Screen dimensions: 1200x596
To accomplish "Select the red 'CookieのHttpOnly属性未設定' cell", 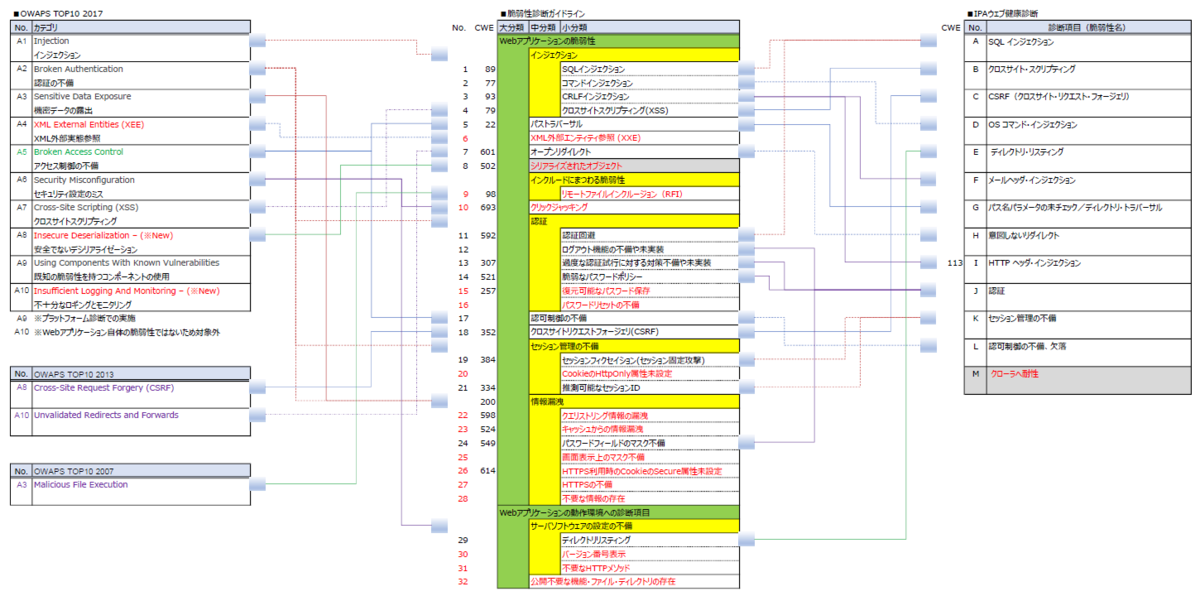I will (649, 373).
